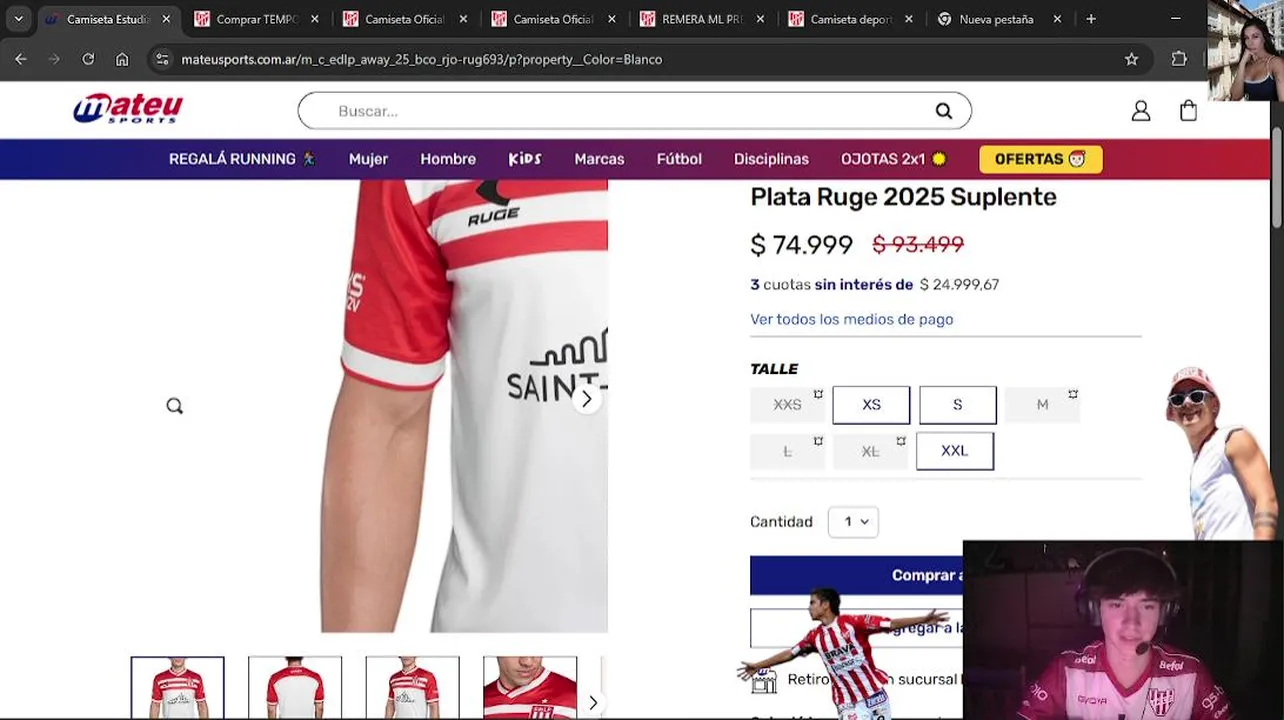Advance thumbnail carousel with right chevron
1284x720 pixels.
(592, 702)
